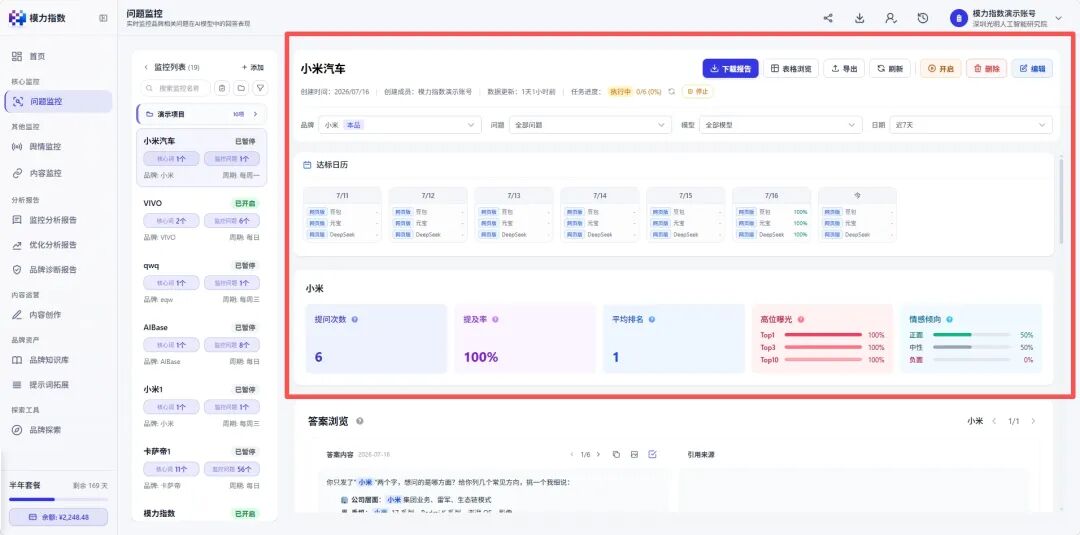1080x535 pixels.
Task: Click the filter funnel icon in monitor list
Action: (x=260, y=88)
